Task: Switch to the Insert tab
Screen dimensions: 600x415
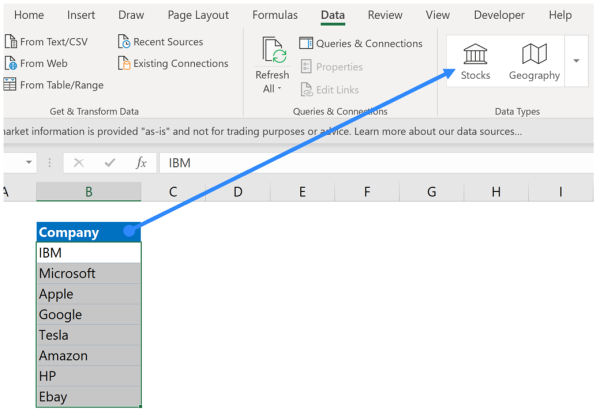Action: 81,15
